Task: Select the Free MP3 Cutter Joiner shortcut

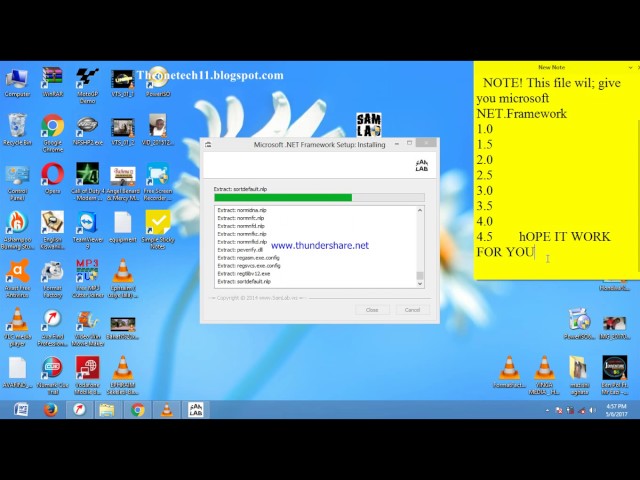Action: tap(88, 278)
